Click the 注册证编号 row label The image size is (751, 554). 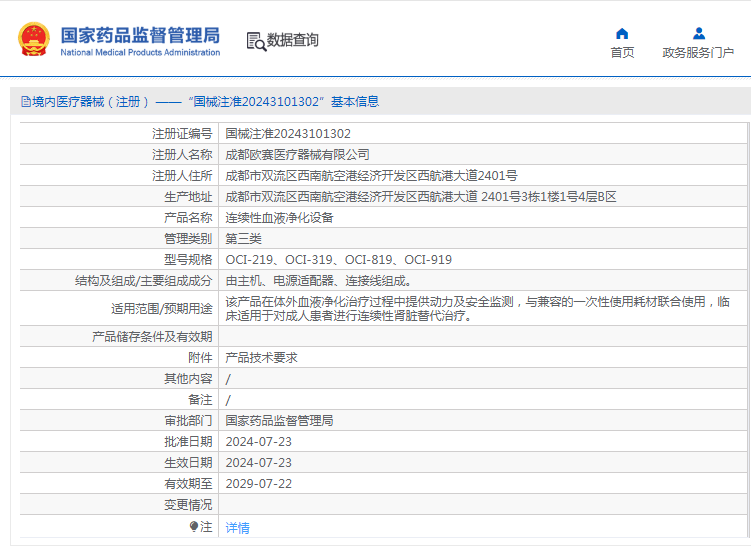[x=182, y=134]
